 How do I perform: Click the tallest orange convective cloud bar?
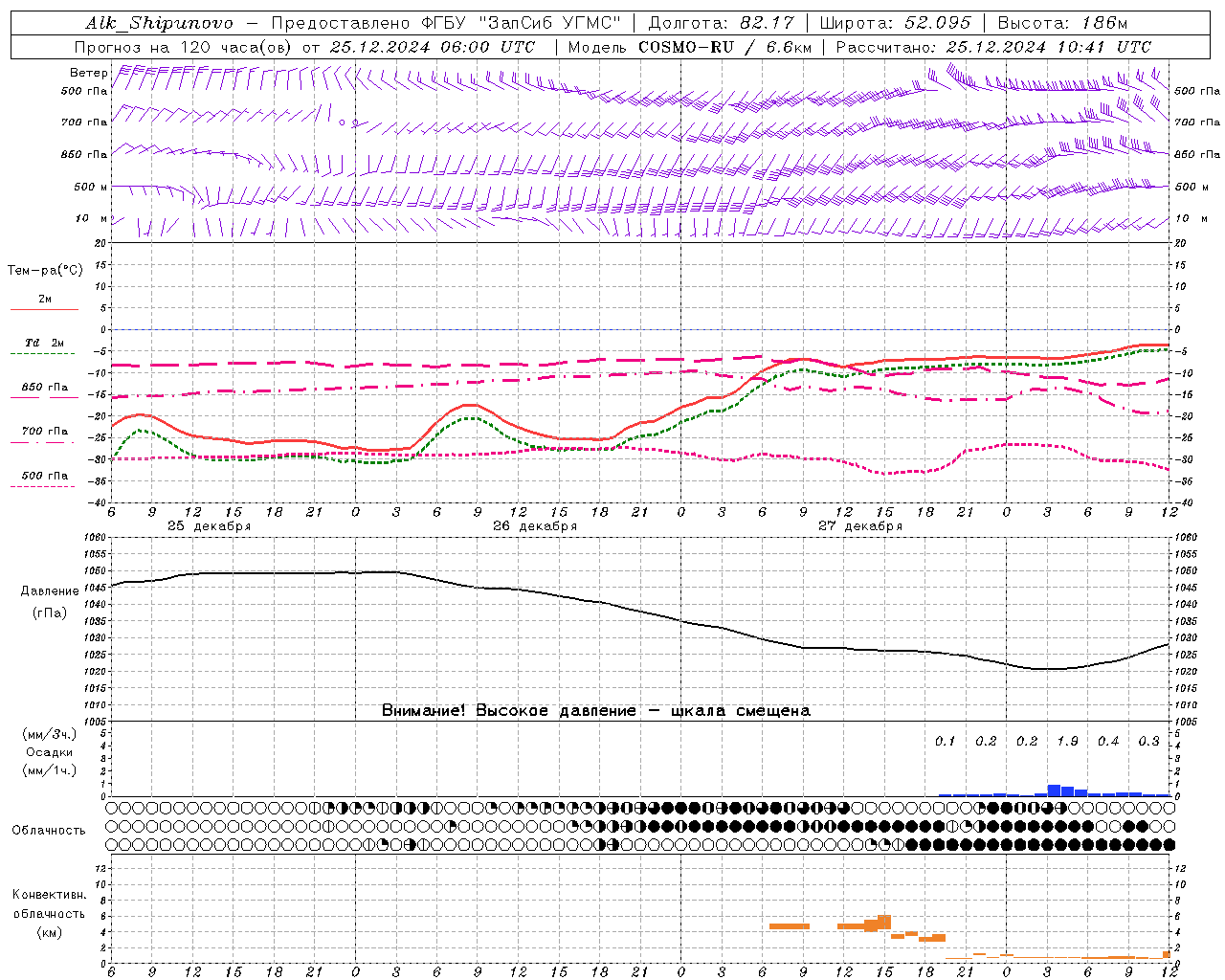point(884,923)
